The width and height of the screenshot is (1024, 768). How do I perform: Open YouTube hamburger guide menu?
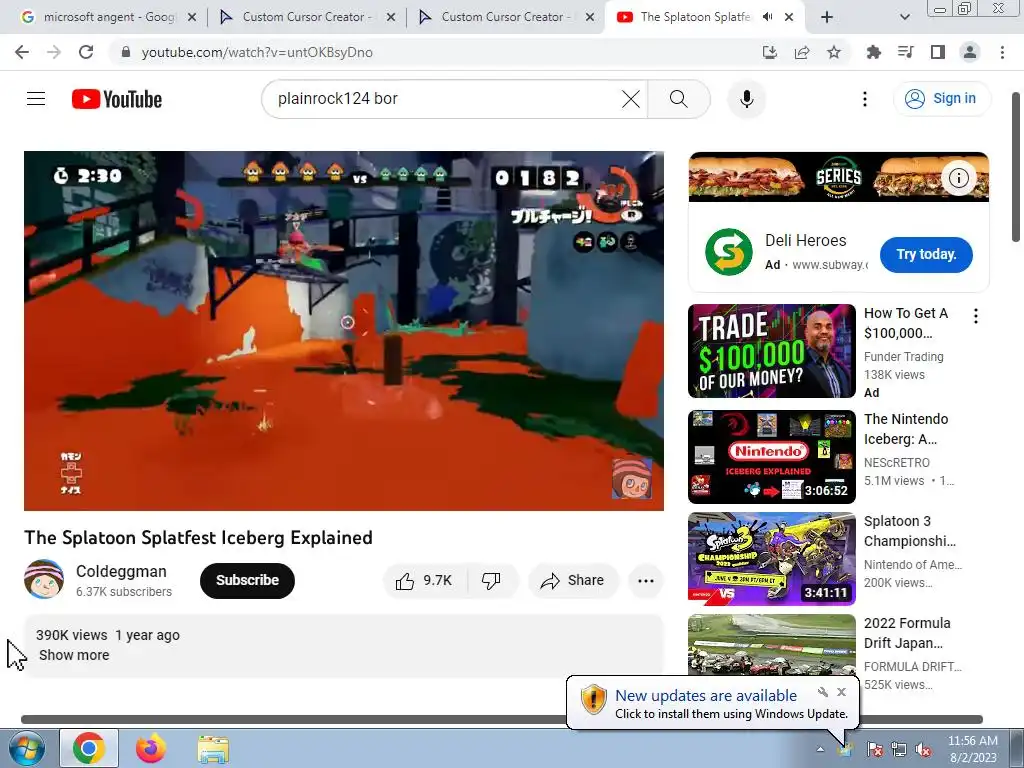36,99
